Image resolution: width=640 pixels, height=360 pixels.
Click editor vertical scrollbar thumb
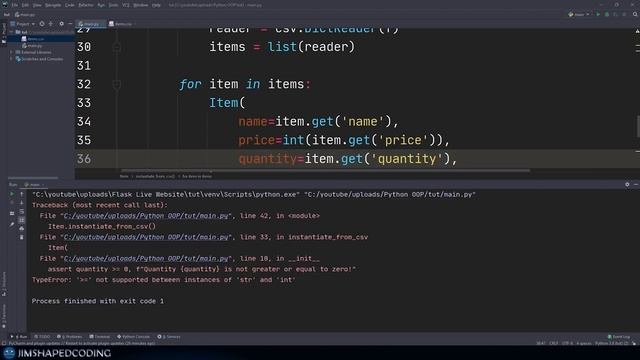tap(638, 127)
